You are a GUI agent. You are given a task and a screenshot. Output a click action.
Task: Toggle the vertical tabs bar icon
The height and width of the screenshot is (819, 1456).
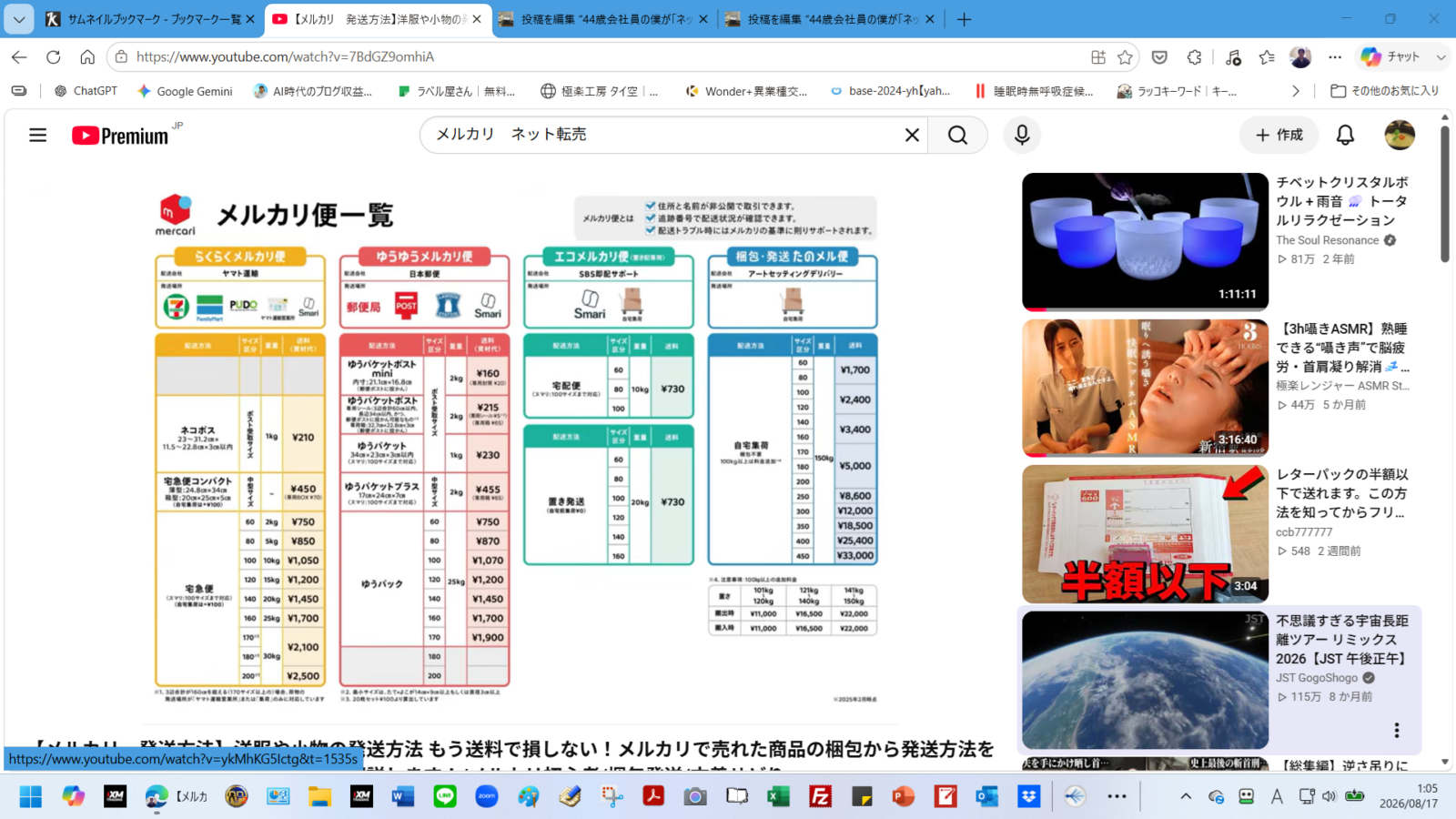(19, 91)
